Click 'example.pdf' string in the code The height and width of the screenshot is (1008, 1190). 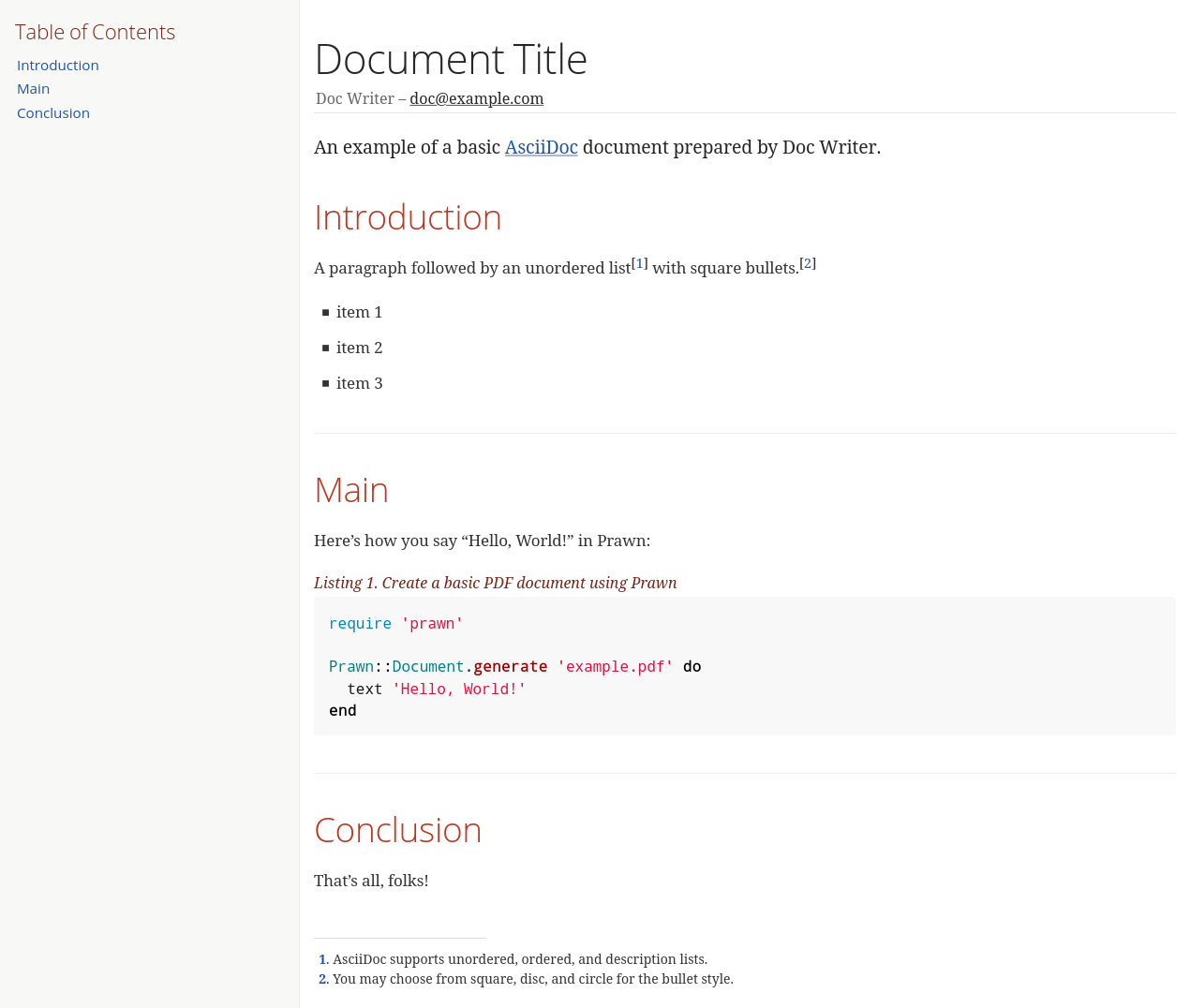(615, 667)
